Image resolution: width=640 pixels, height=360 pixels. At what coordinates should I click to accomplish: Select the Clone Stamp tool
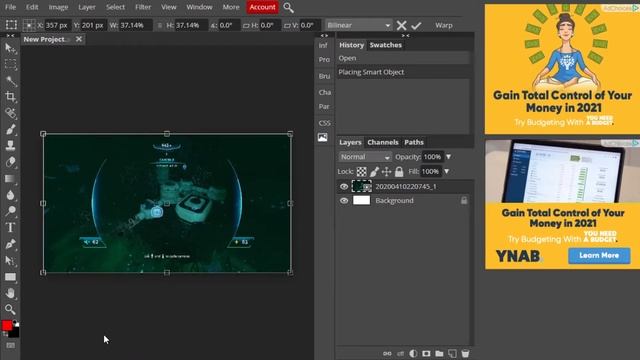coord(10,145)
